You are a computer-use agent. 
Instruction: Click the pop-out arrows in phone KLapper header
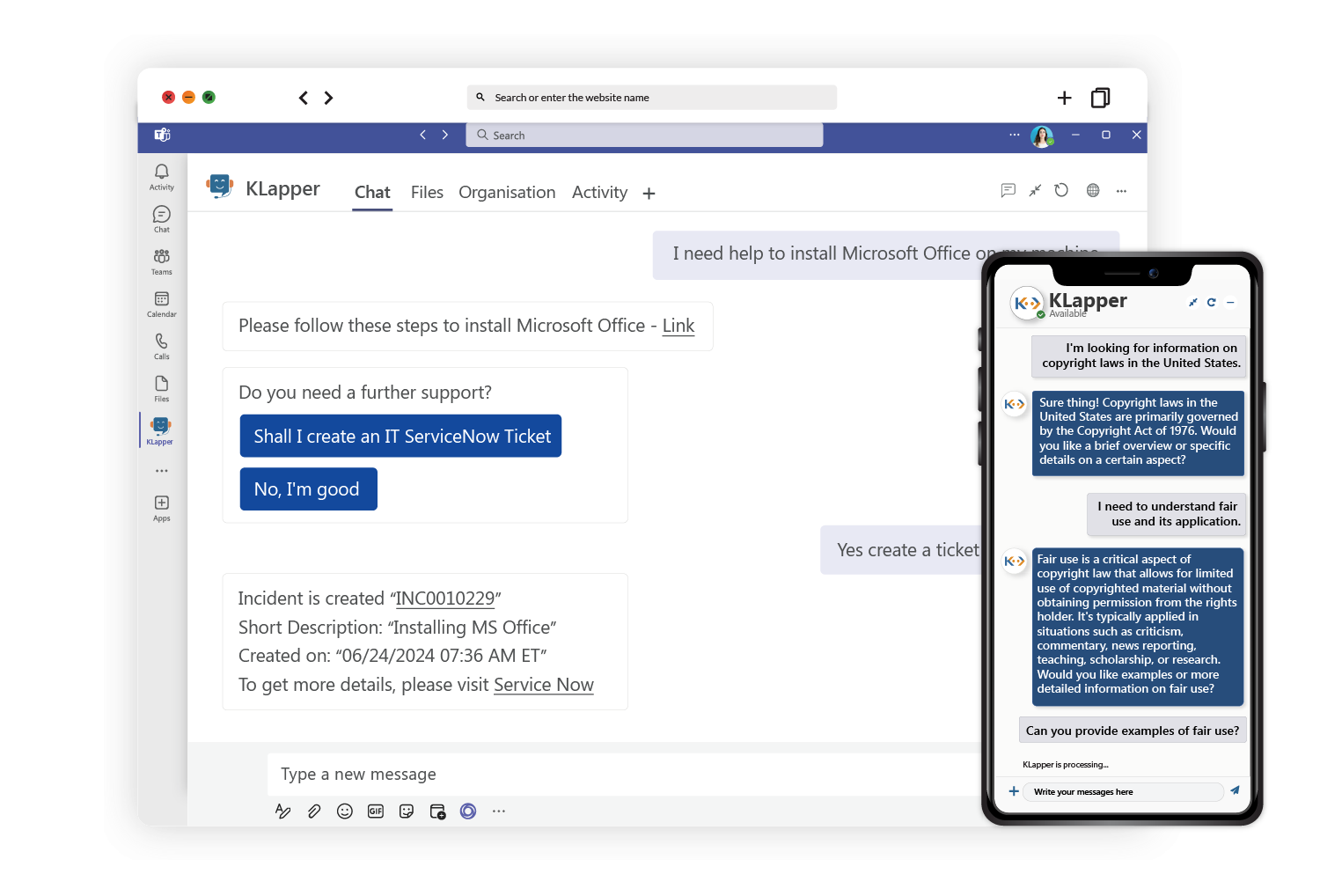click(x=1193, y=302)
